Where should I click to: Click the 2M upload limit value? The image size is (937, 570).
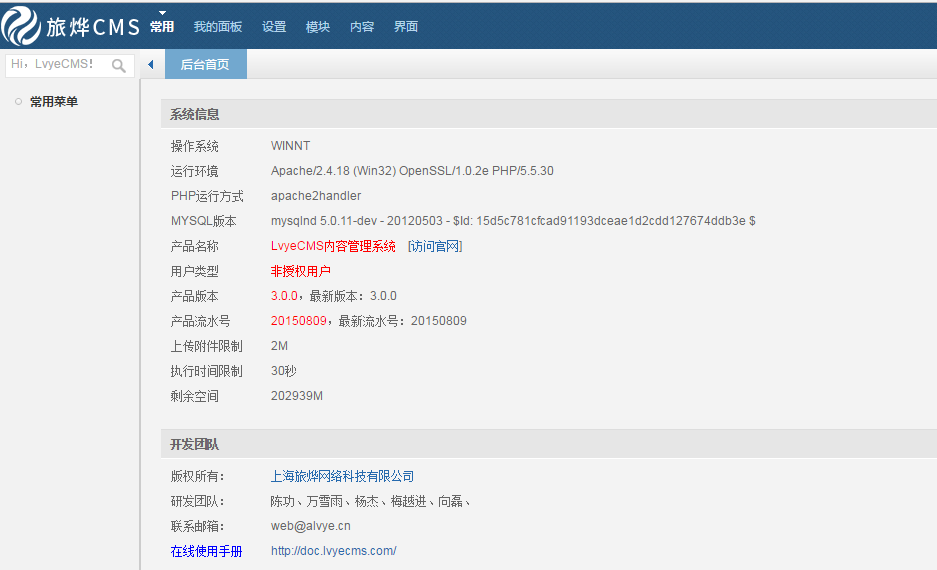(x=279, y=346)
